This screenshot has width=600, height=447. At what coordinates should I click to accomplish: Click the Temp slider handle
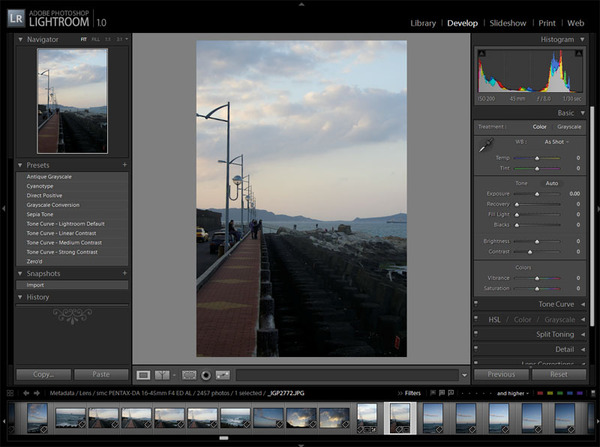(537, 158)
